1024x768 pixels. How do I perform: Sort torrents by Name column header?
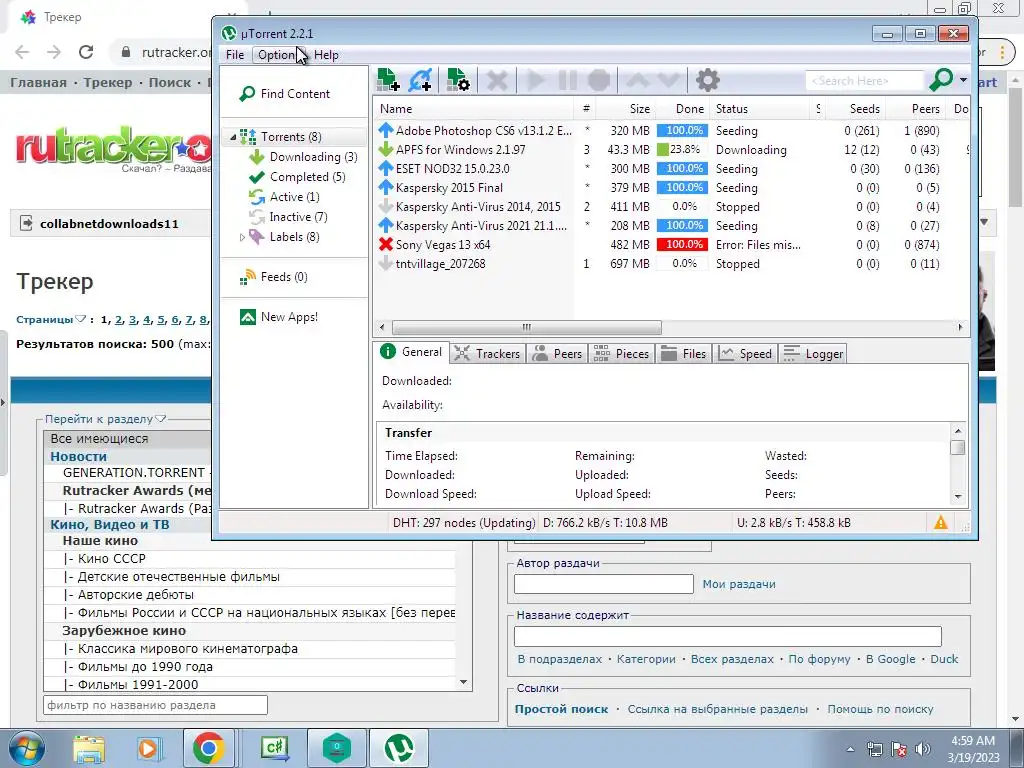coord(473,109)
